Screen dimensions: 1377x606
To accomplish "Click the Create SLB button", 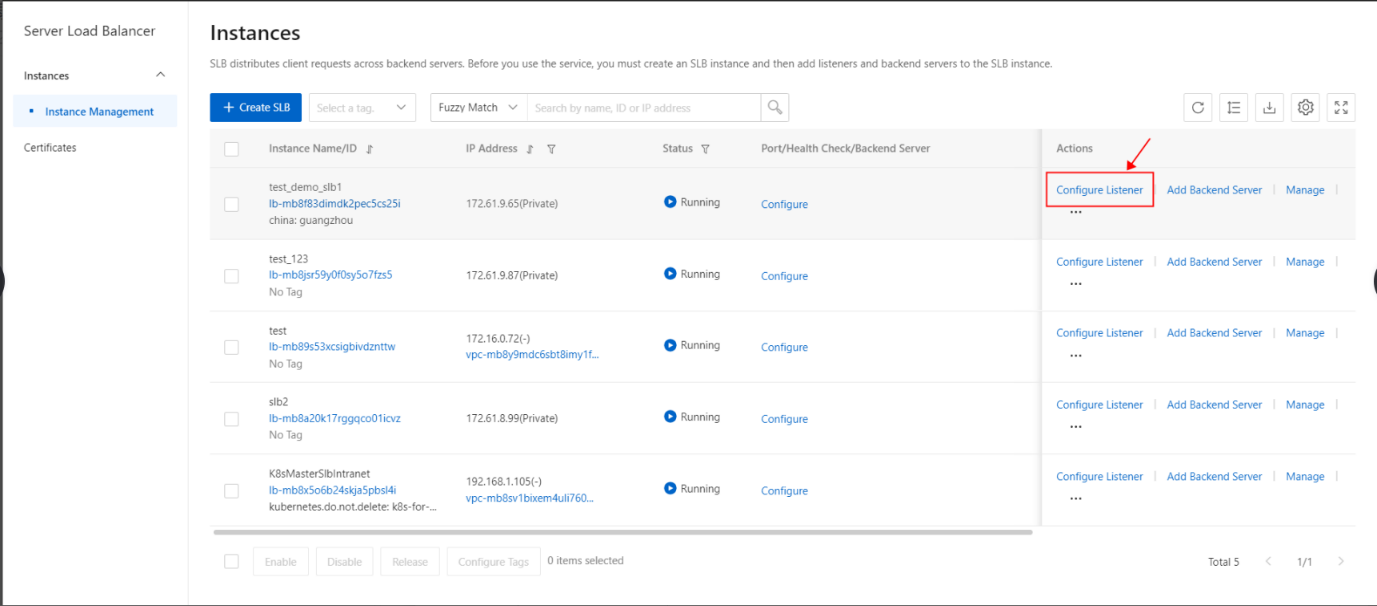I will 256,107.
